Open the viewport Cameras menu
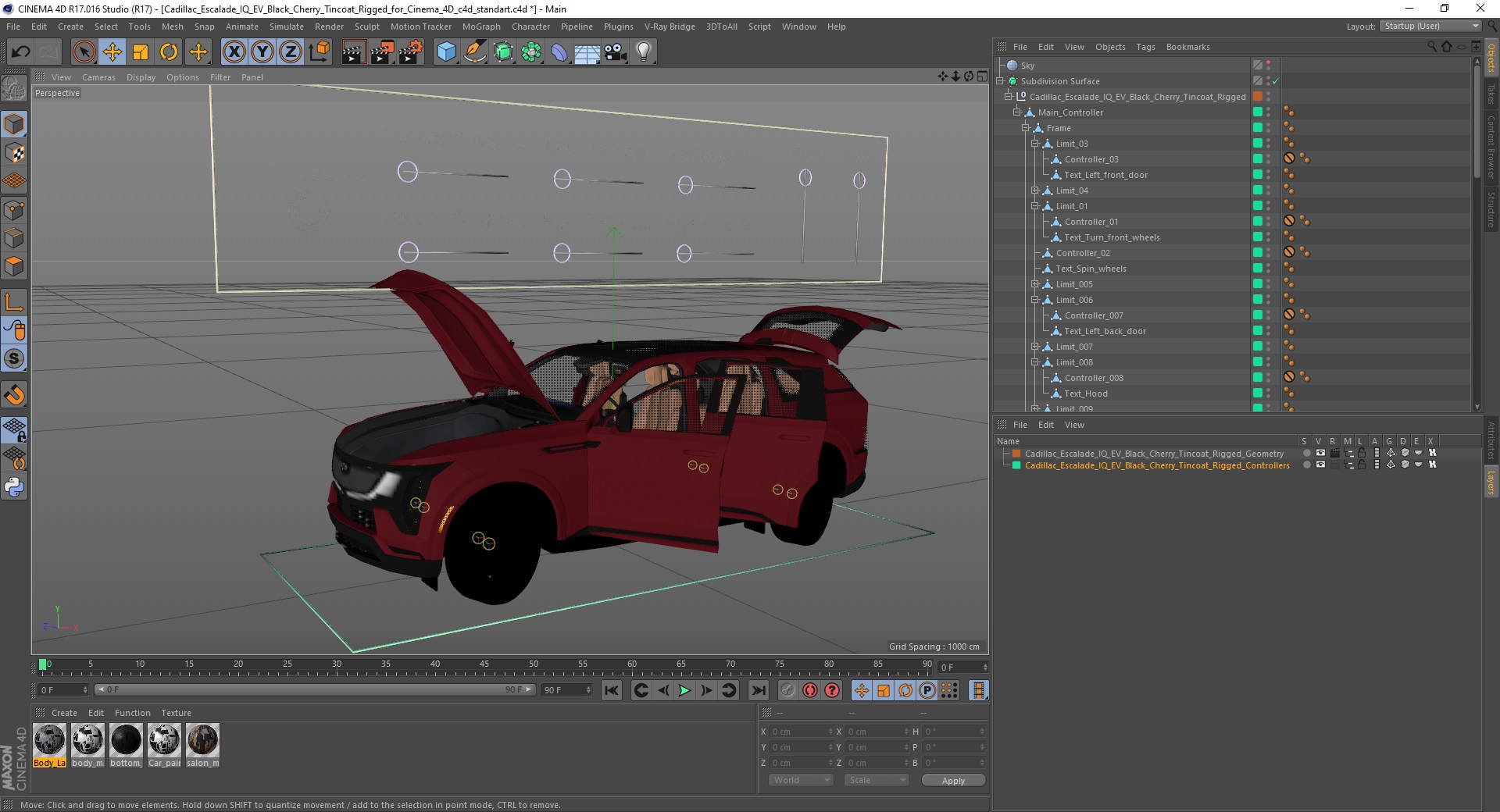Screen dimensions: 1500x812 98,77
